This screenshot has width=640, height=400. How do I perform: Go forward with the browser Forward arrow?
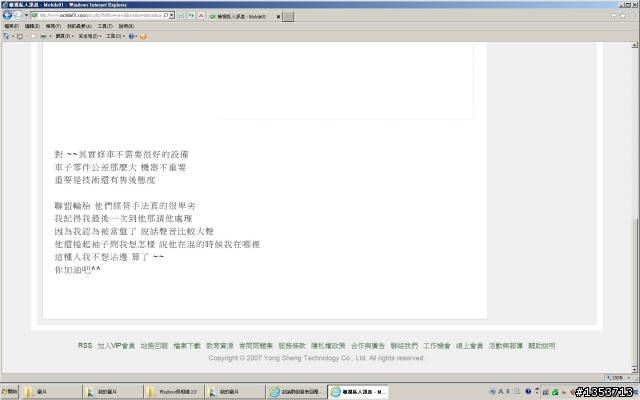click(18, 16)
